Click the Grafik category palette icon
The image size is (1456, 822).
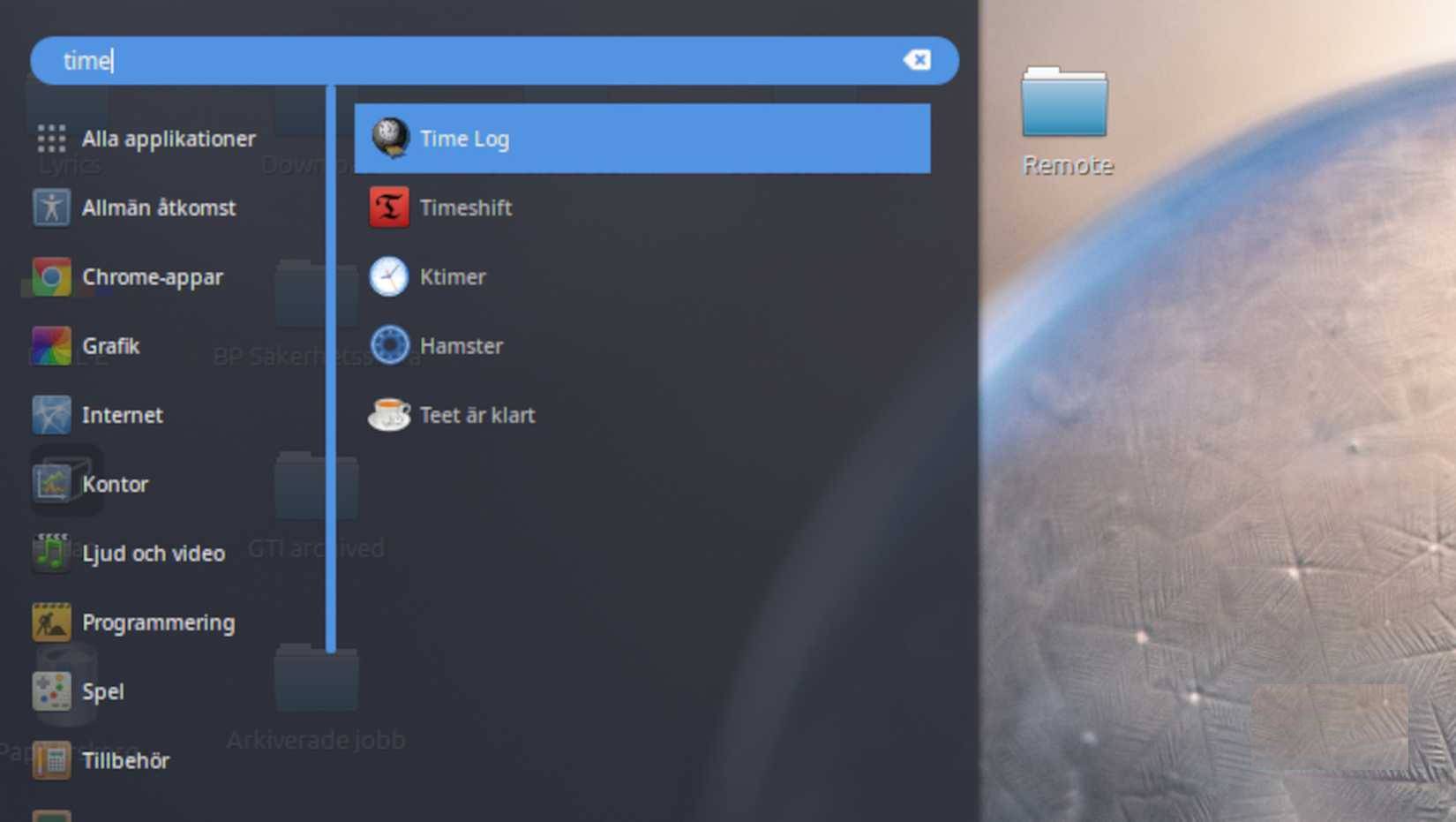[50, 345]
